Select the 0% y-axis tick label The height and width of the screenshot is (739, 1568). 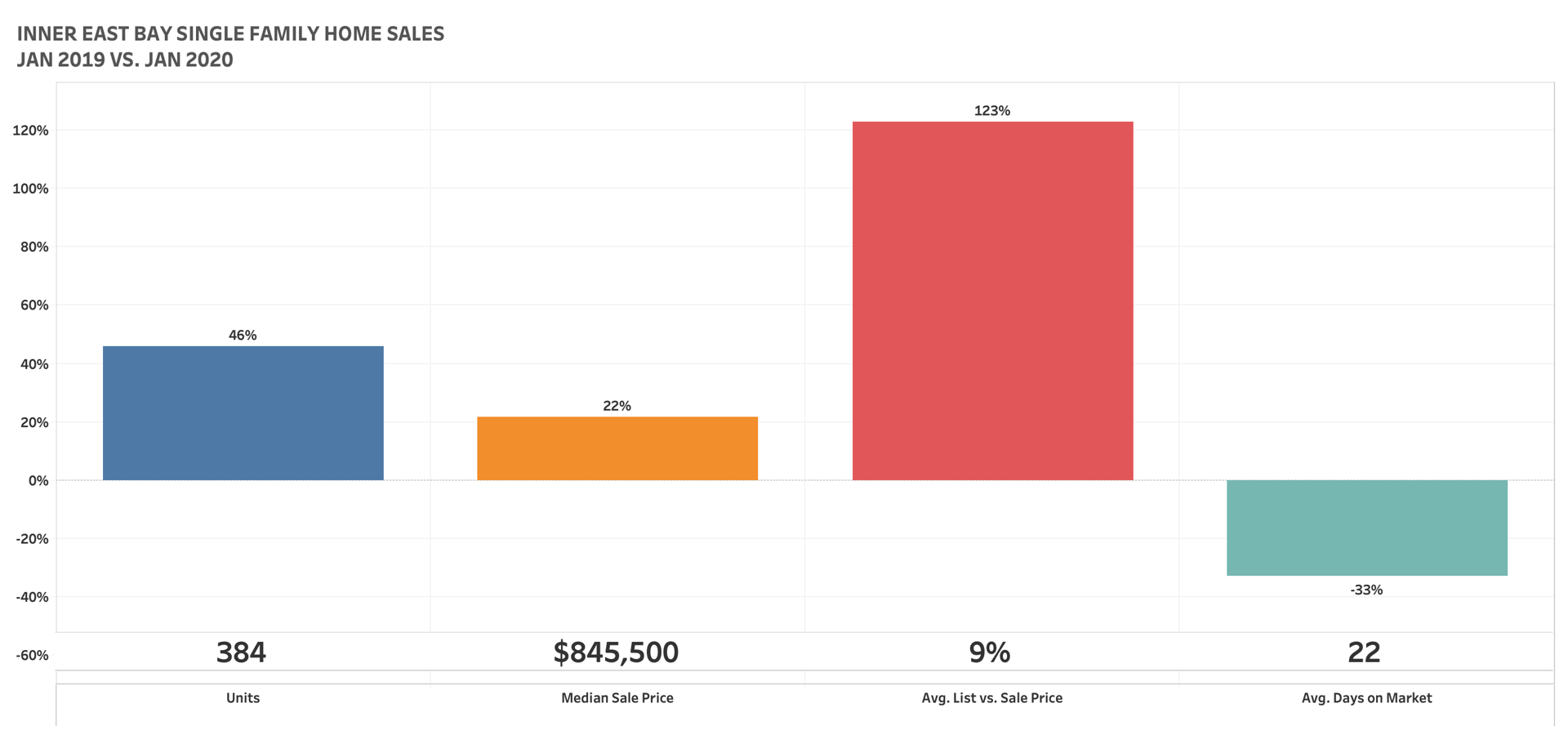38,481
